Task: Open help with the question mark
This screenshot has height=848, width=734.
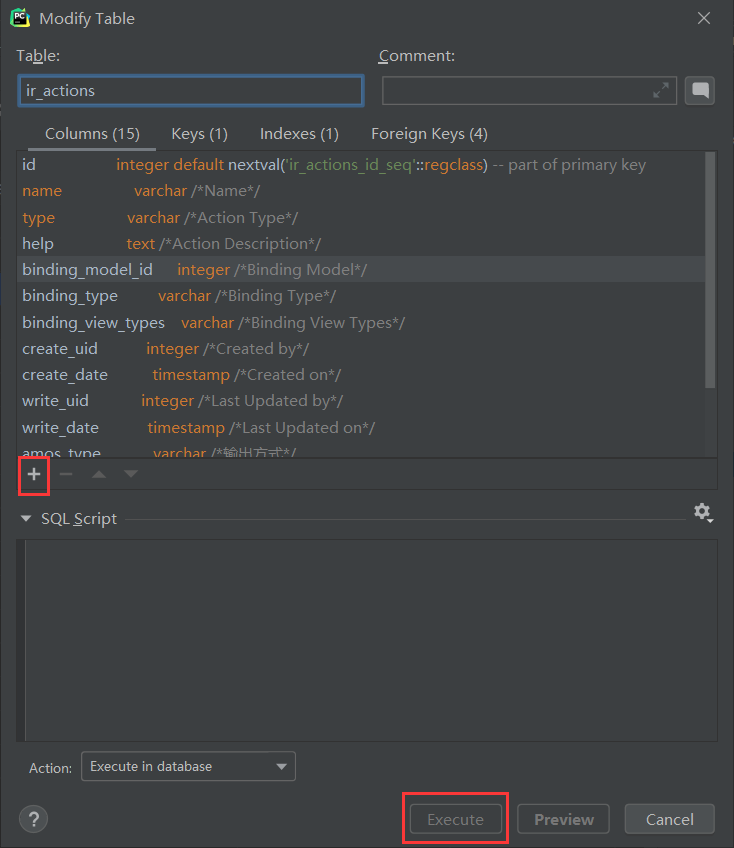Action: point(34,819)
